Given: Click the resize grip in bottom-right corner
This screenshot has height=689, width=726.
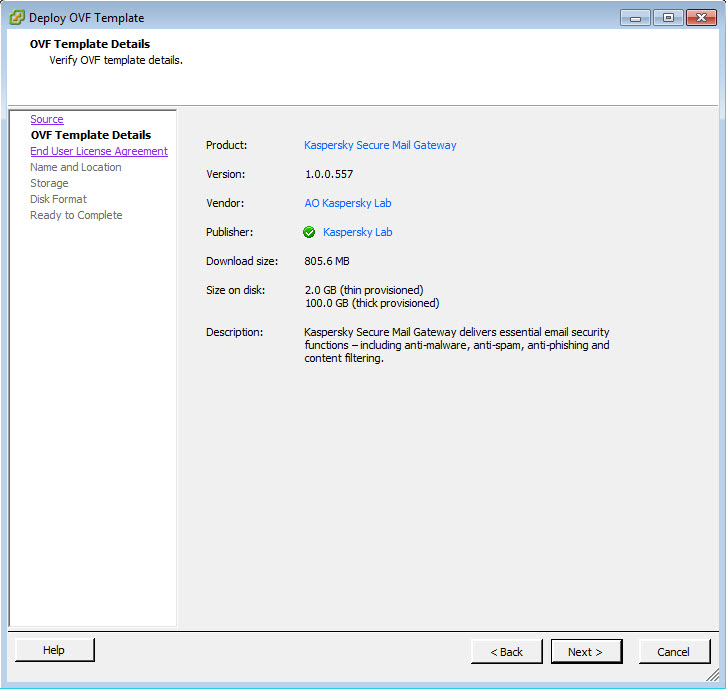Looking at the screenshot, I should click(x=712, y=675).
